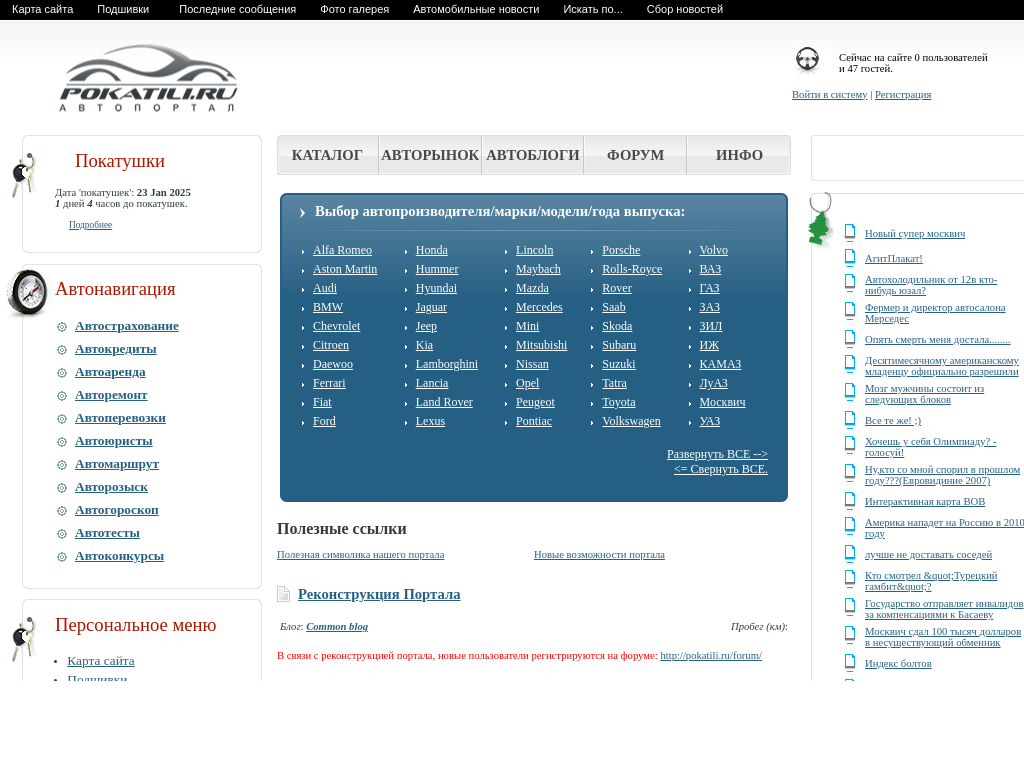This screenshot has width=1024, height=768.
Task: Open Хочешь у себя Олимпиаду post
Action: [930, 447]
